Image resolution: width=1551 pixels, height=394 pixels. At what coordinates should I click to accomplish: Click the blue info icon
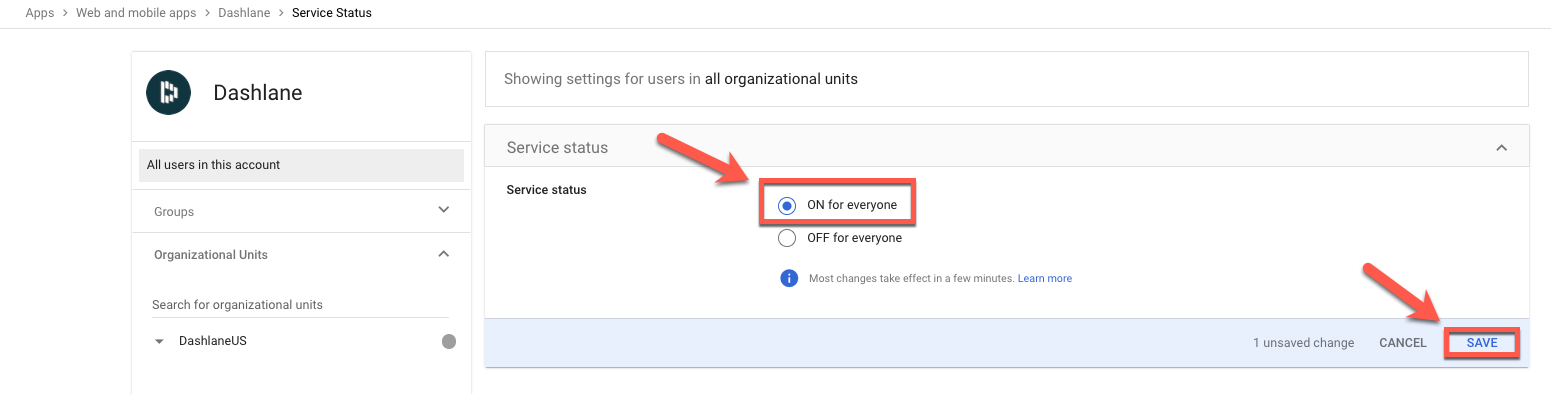(788, 278)
